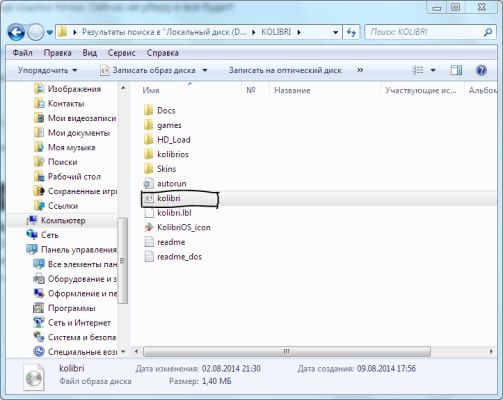Viewport: 503px width, 400px height.
Task: Expand the Записать образ диска dropdown arrow
Action: tap(205, 70)
